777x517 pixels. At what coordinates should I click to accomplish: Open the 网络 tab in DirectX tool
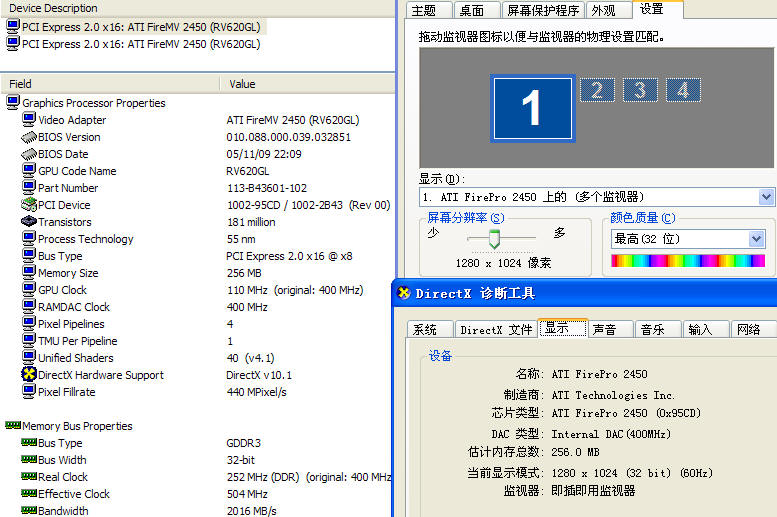[x=754, y=329]
